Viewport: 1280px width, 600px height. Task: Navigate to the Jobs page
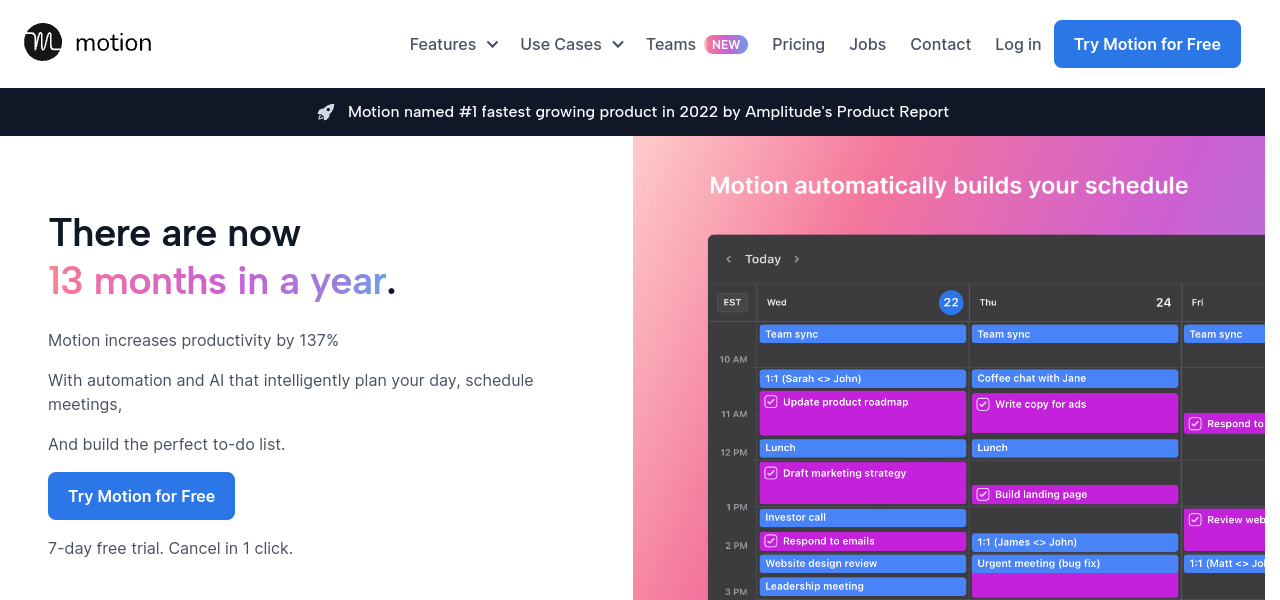click(867, 44)
